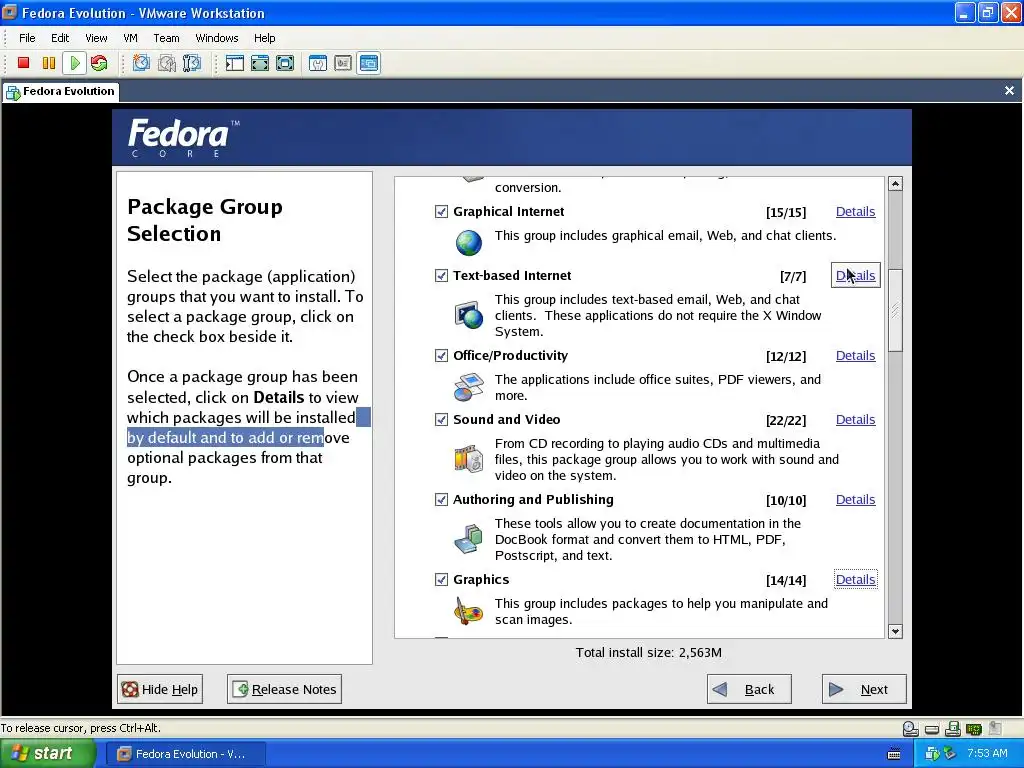The image size is (1024, 768).
Task: Click the Take Snapshot toolbar icon
Action: (x=141, y=63)
